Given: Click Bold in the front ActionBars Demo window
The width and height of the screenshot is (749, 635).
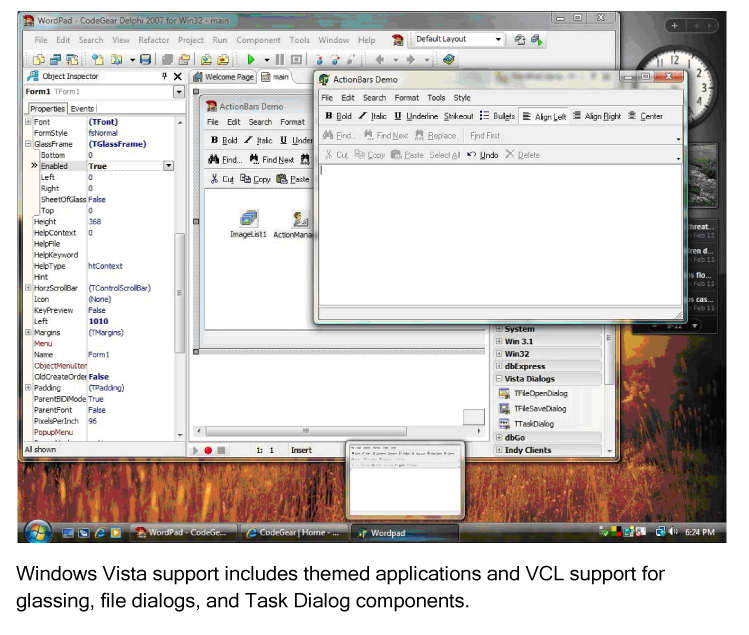Looking at the screenshot, I should (x=338, y=116).
